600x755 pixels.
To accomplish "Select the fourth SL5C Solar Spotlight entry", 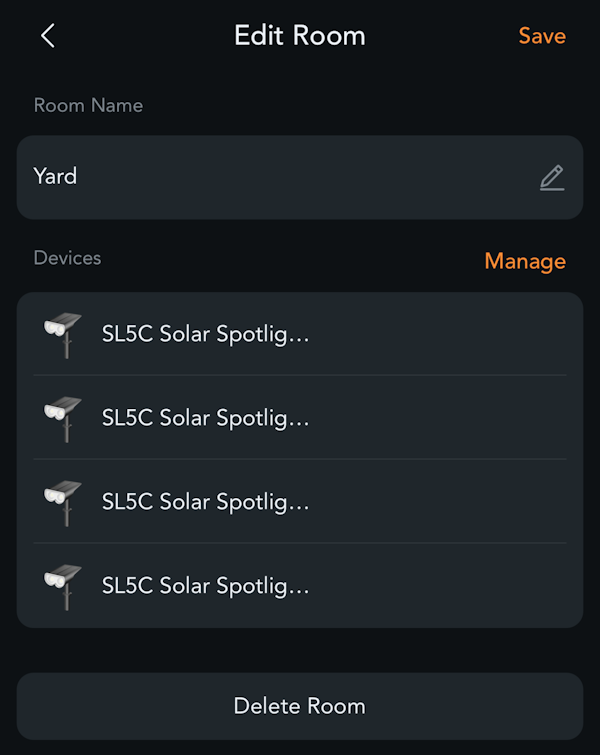I will (300, 586).
